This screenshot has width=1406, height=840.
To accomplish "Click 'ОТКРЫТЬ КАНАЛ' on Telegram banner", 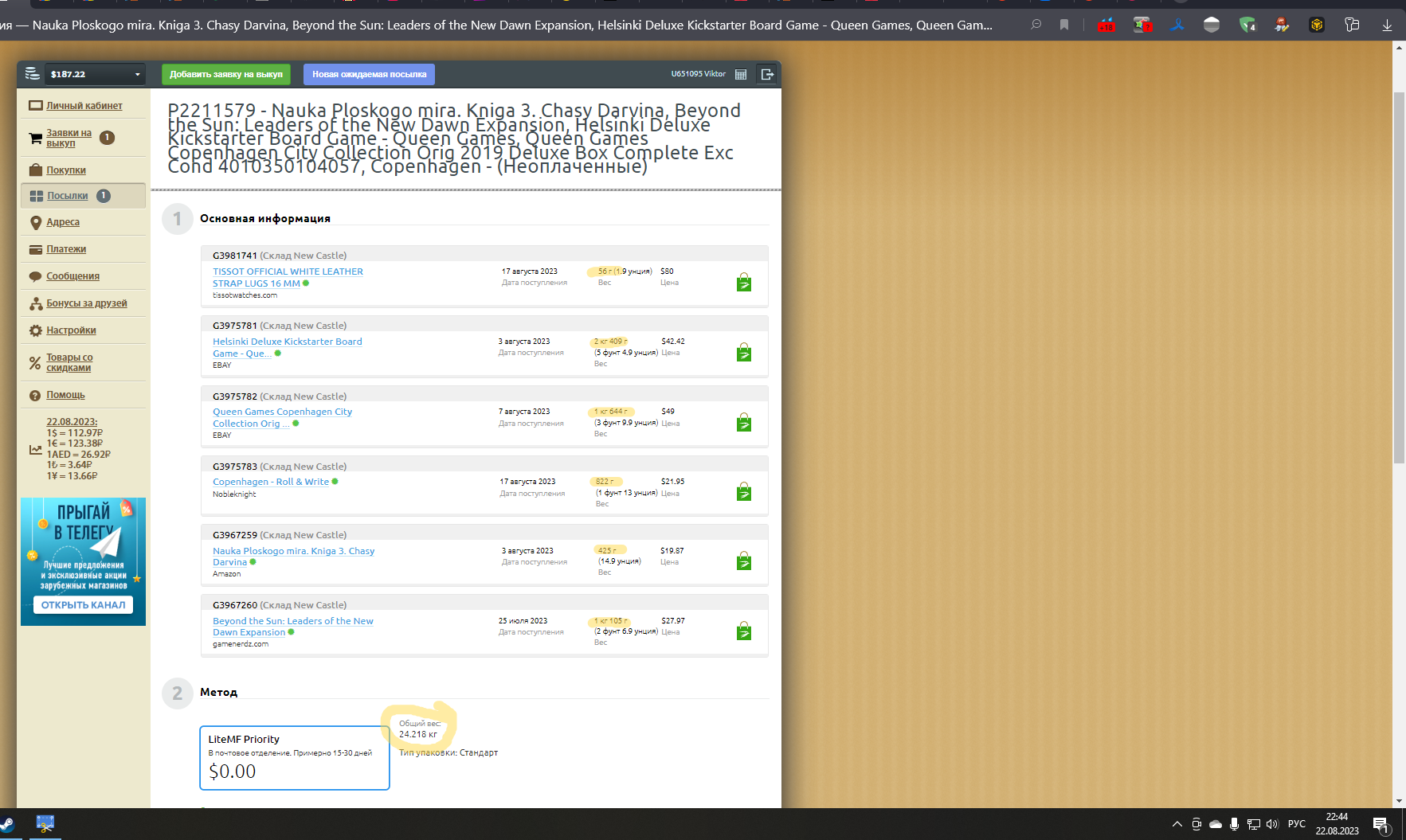I will 83,605.
